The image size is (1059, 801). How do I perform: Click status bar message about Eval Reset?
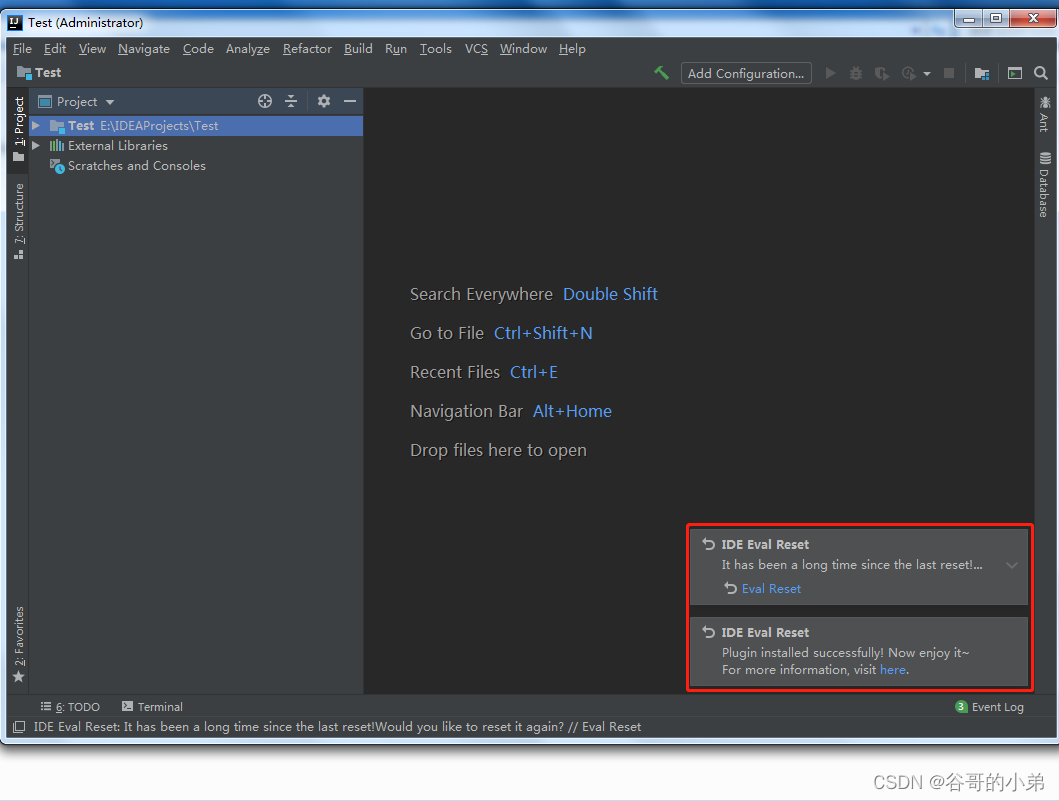337,727
